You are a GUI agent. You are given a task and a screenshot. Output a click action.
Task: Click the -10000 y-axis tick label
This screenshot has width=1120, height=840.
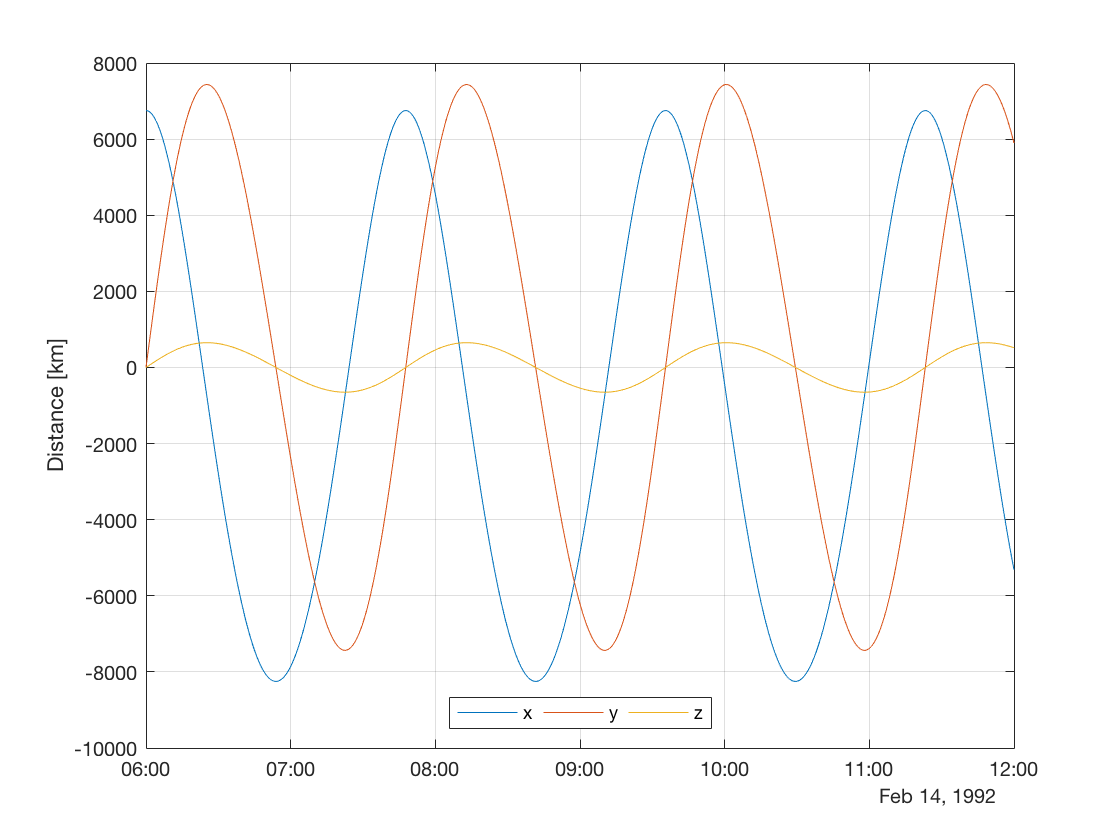pyautogui.click(x=106, y=748)
